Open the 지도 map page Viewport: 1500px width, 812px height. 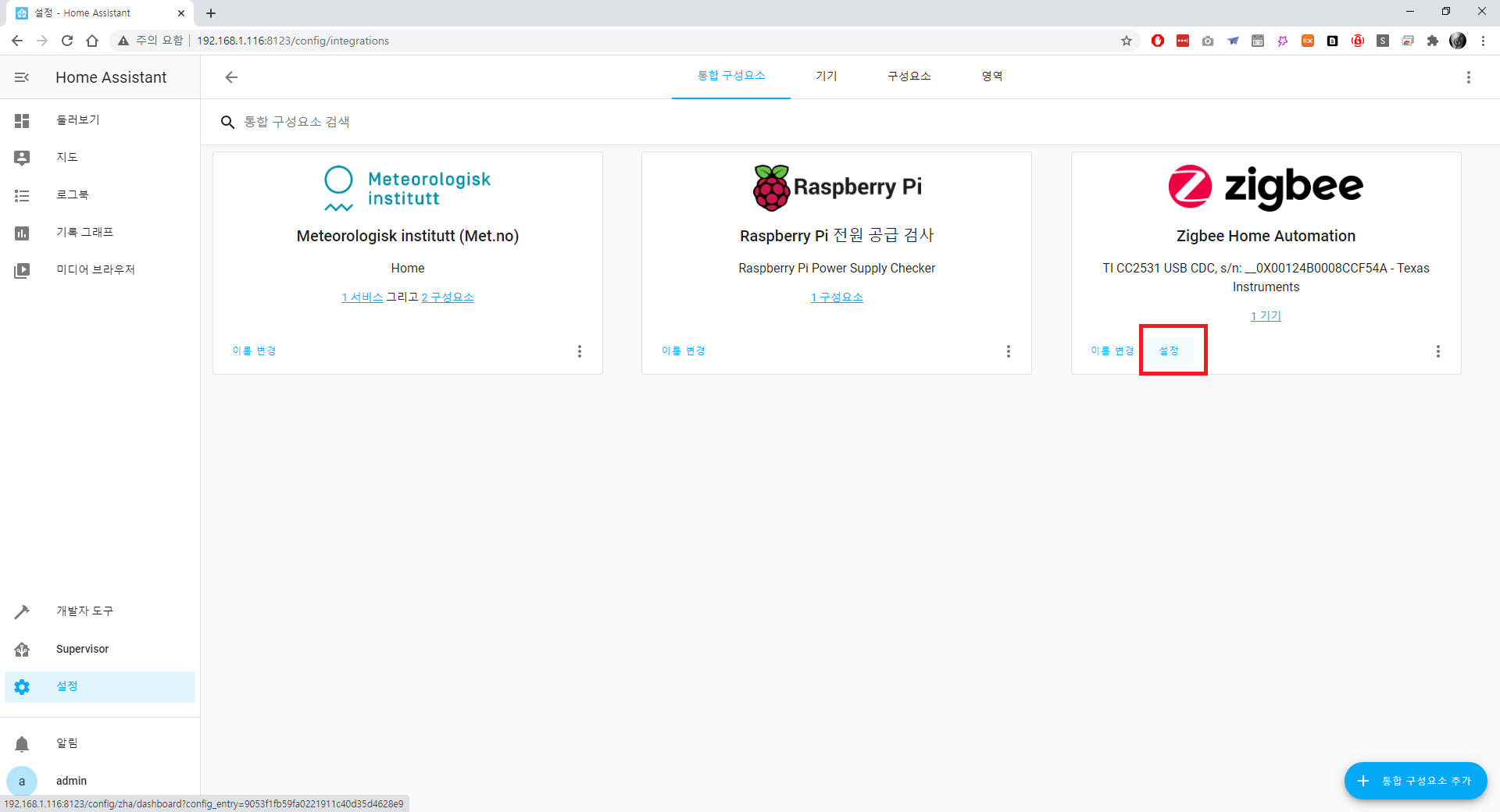[x=100, y=158]
